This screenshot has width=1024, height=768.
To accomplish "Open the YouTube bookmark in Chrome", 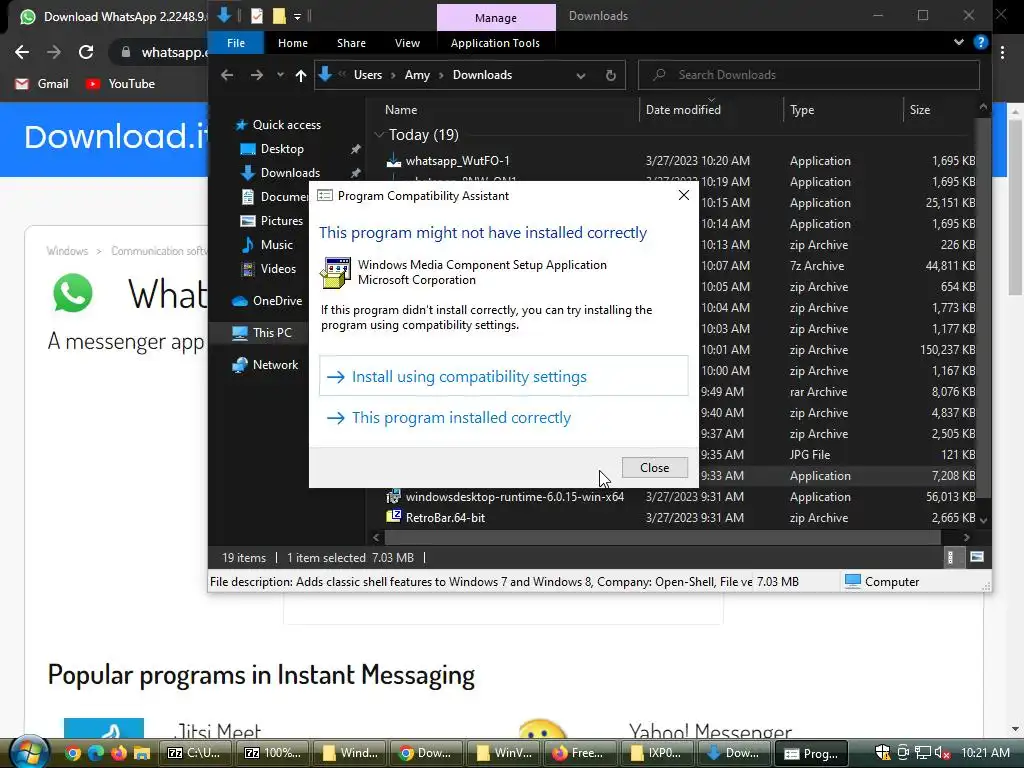I will pos(120,84).
